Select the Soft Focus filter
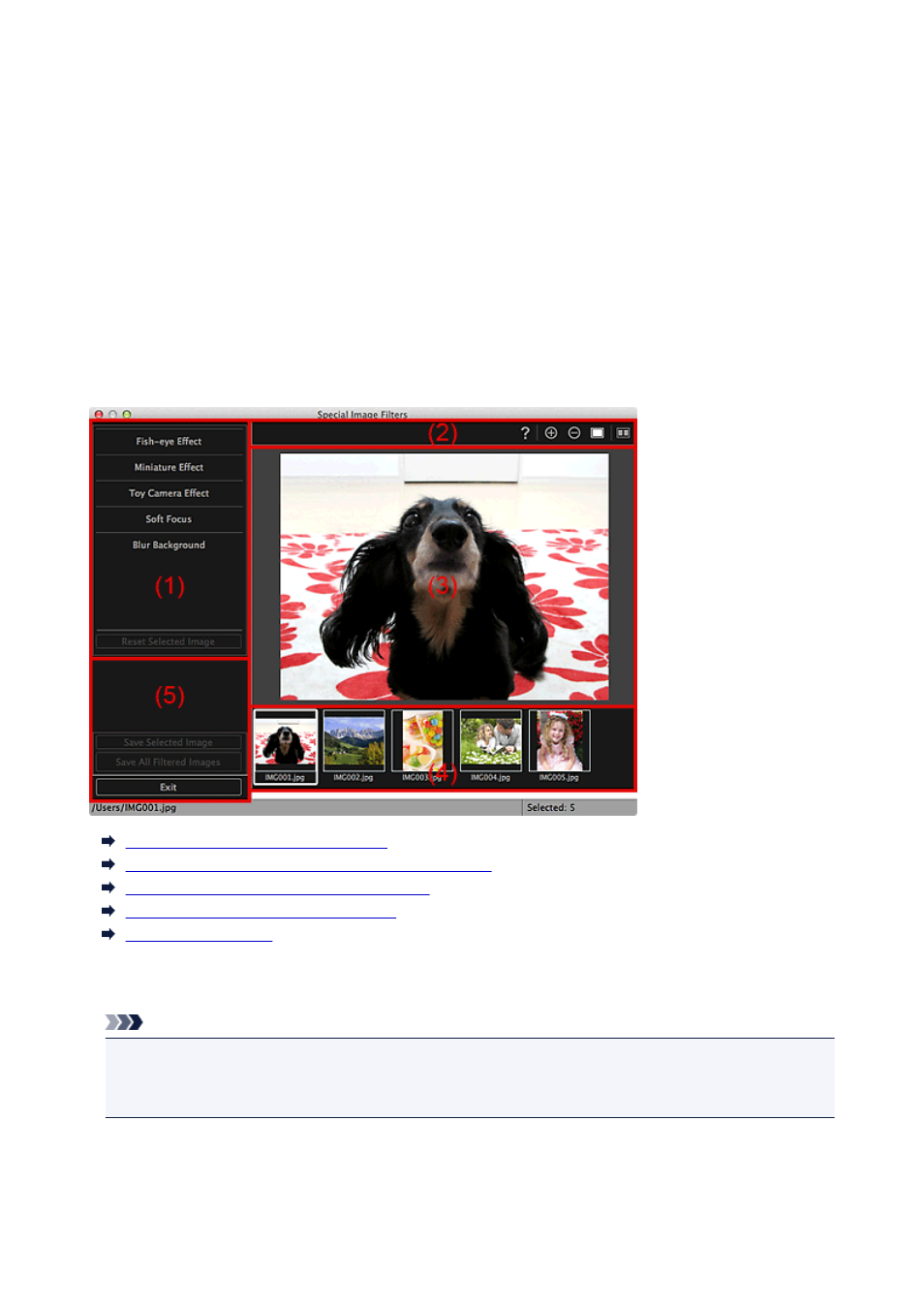Viewport: 924px width, 1308px height. [x=169, y=519]
